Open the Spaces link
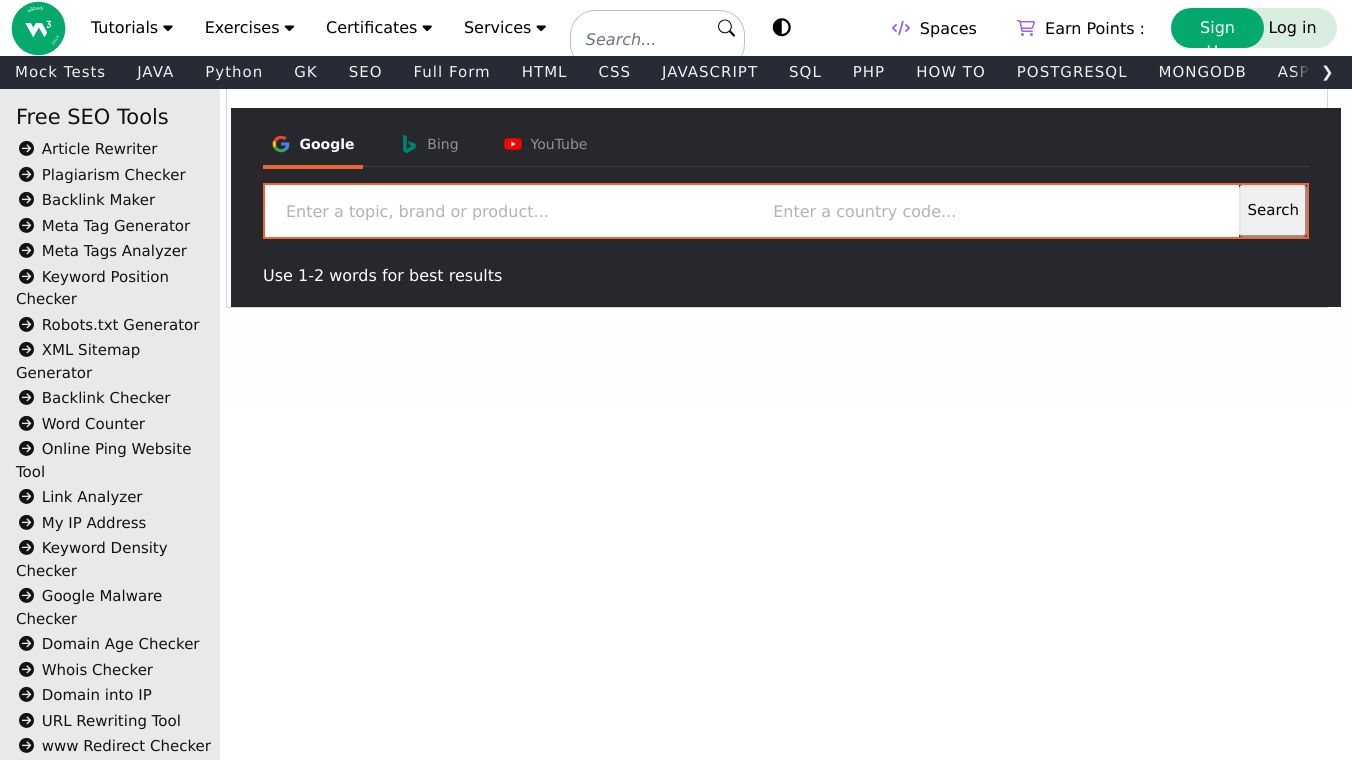Image resolution: width=1352 pixels, height=760 pixels. pyautogui.click(x=934, y=28)
